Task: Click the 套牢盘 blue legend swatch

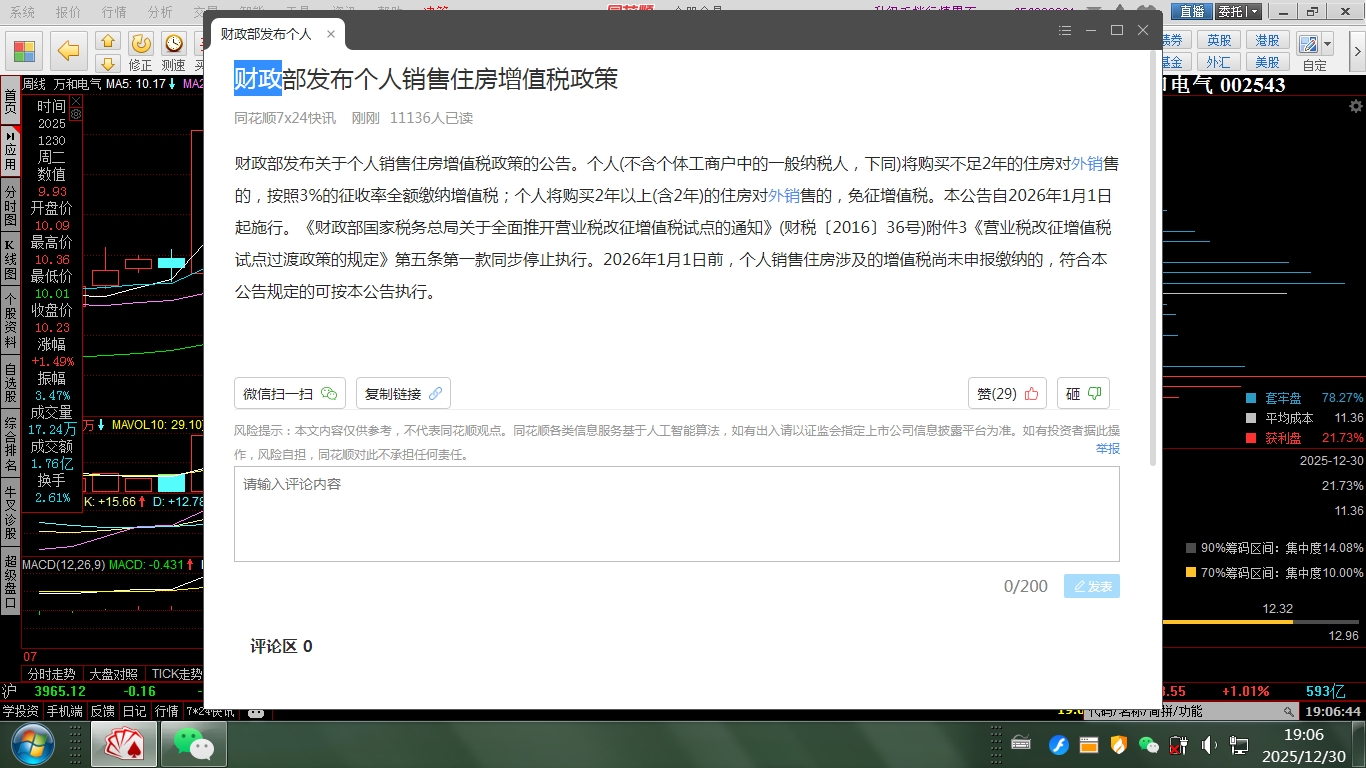Action: tap(1250, 397)
